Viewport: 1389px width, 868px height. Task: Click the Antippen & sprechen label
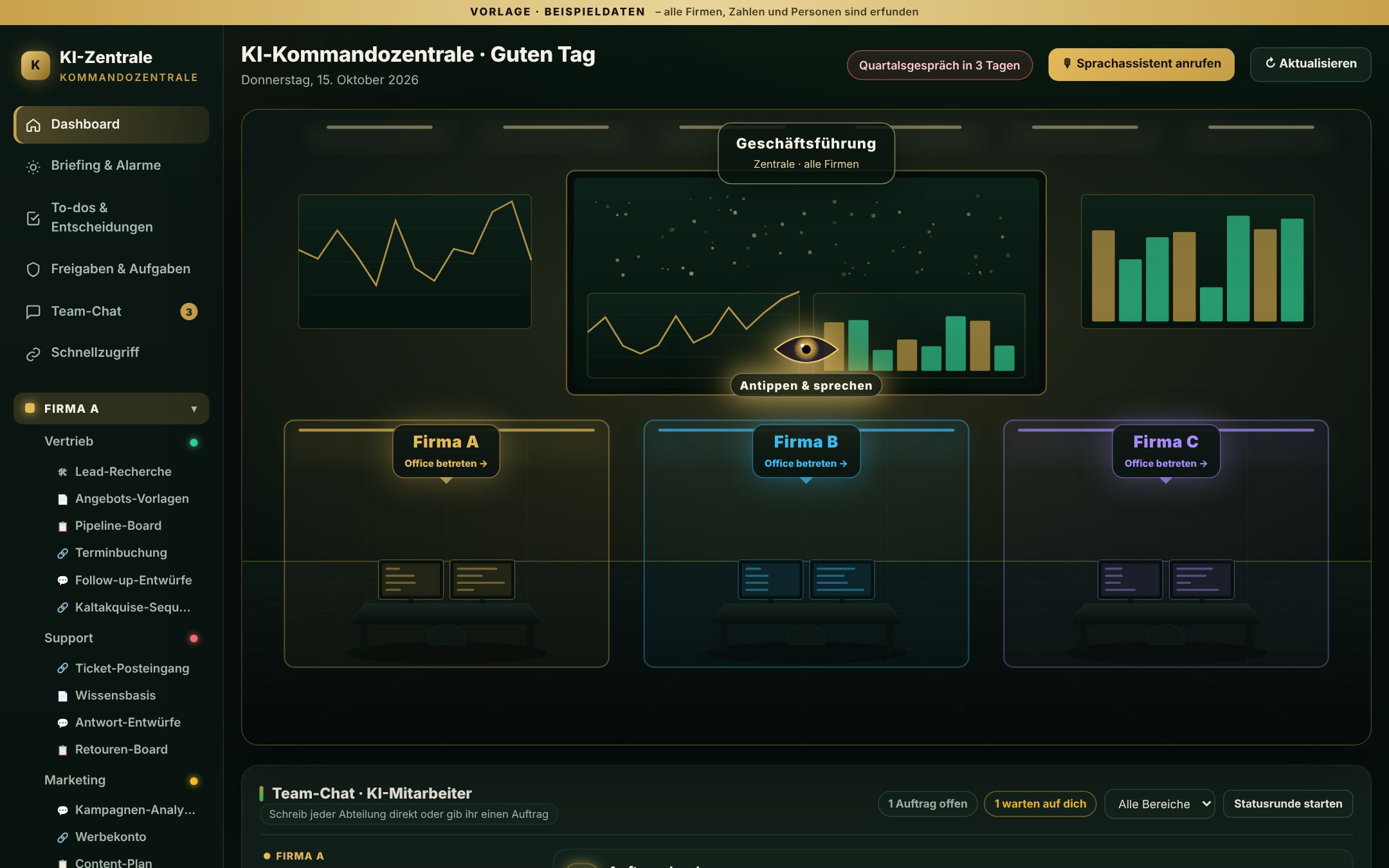pos(806,386)
